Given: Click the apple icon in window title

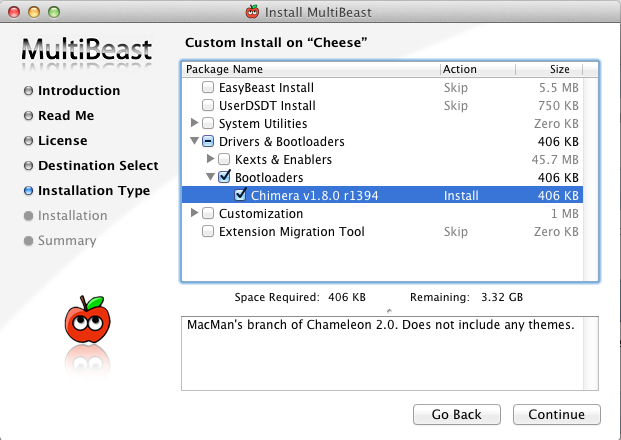Looking at the screenshot, I should coord(252,12).
